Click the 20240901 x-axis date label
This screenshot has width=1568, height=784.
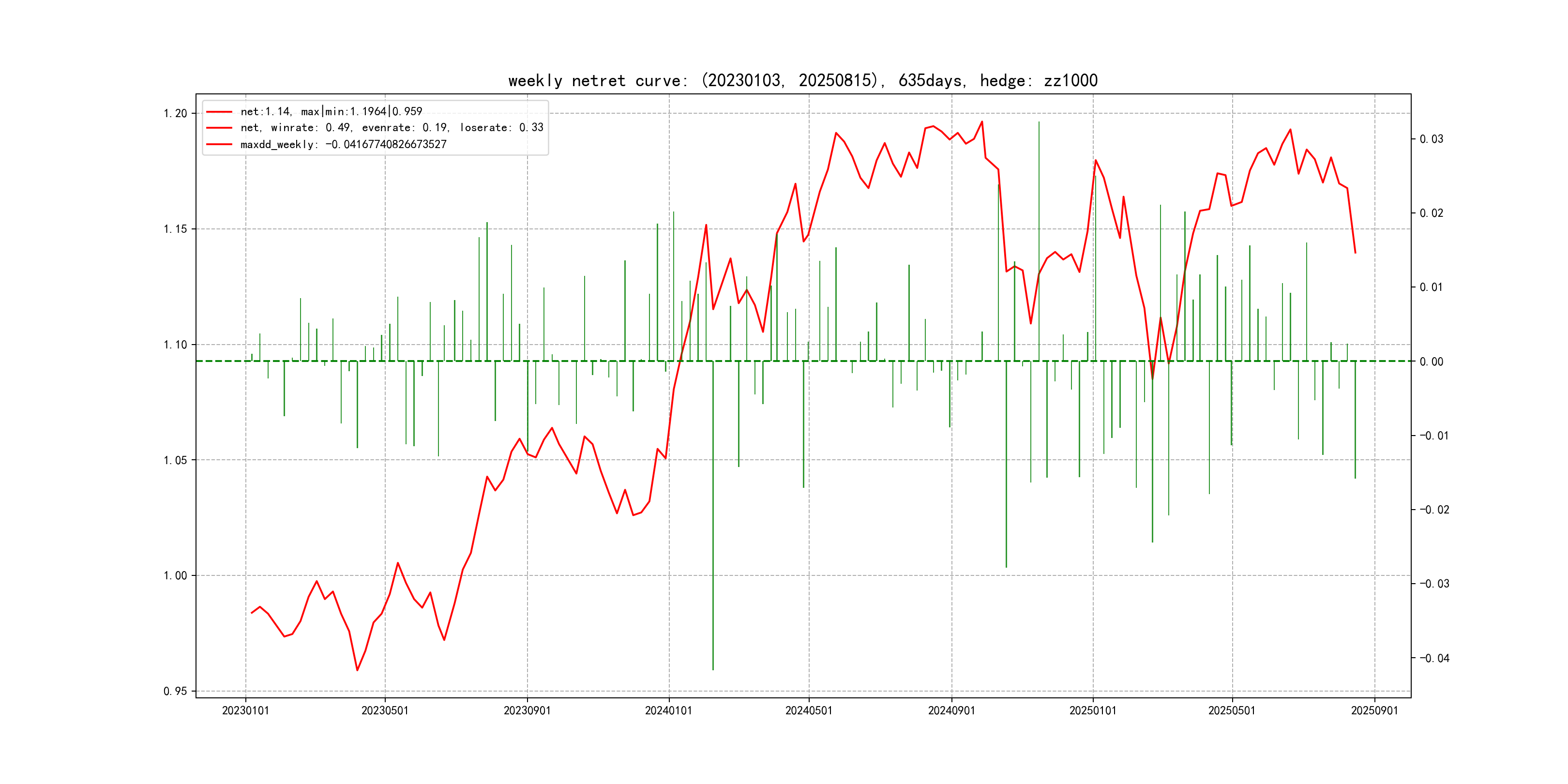[x=951, y=710]
